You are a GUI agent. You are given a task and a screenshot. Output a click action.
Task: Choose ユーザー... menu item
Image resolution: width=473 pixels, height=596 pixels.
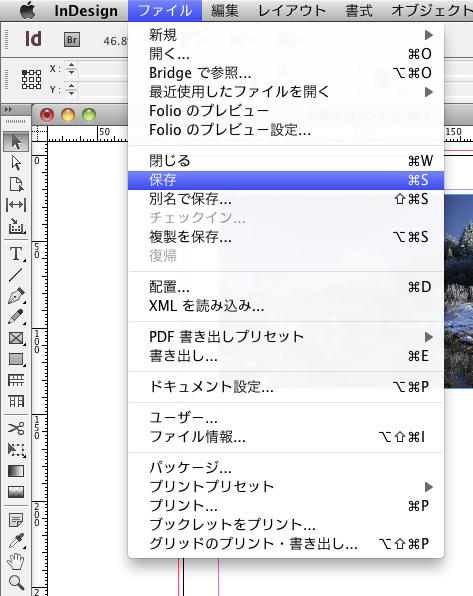coord(286,418)
